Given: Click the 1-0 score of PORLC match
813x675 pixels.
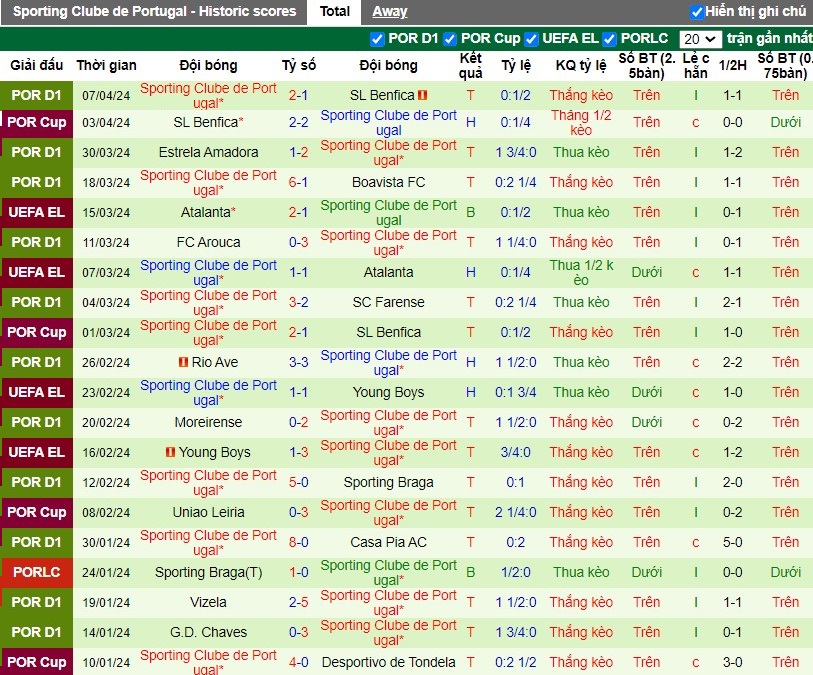Looking at the screenshot, I should tap(298, 572).
